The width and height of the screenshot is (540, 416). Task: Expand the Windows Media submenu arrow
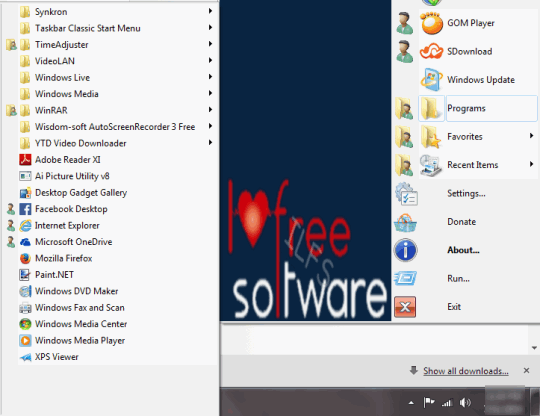point(210,93)
